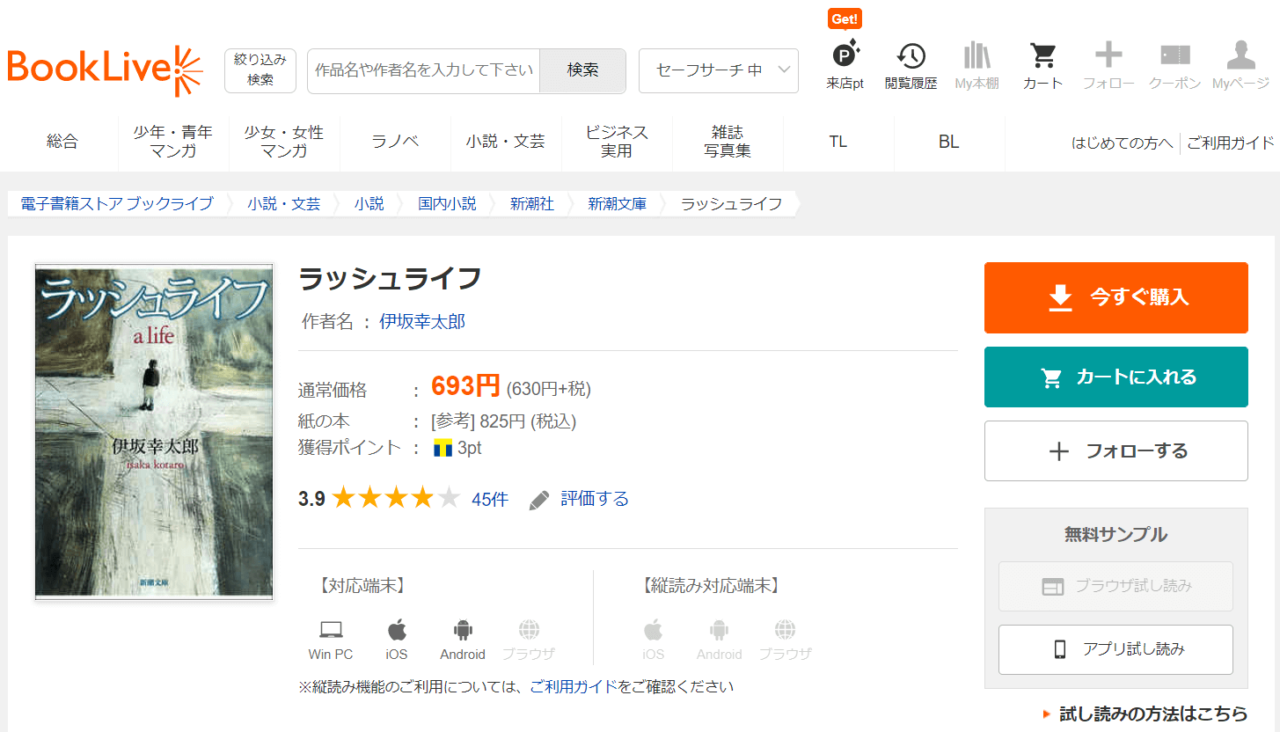The width and height of the screenshot is (1280, 732).
Task: Click the ラッシュライフ title heading
Action: click(x=391, y=278)
